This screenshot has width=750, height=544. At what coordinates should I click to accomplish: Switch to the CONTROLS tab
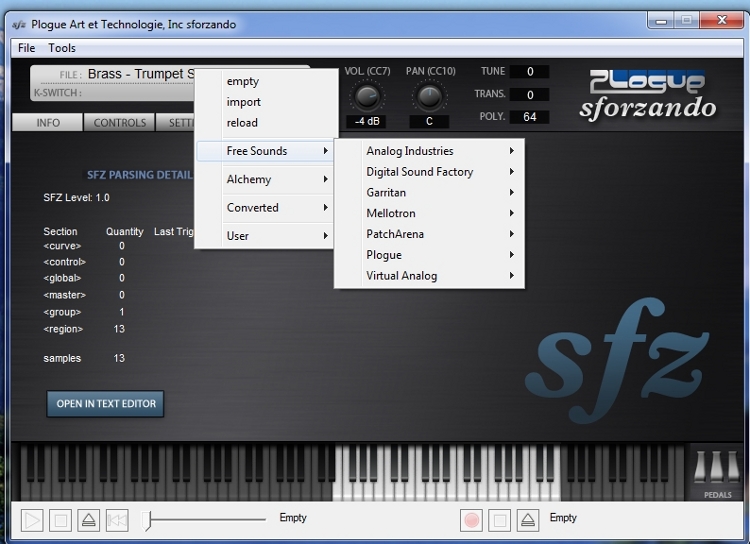coord(119,122)
